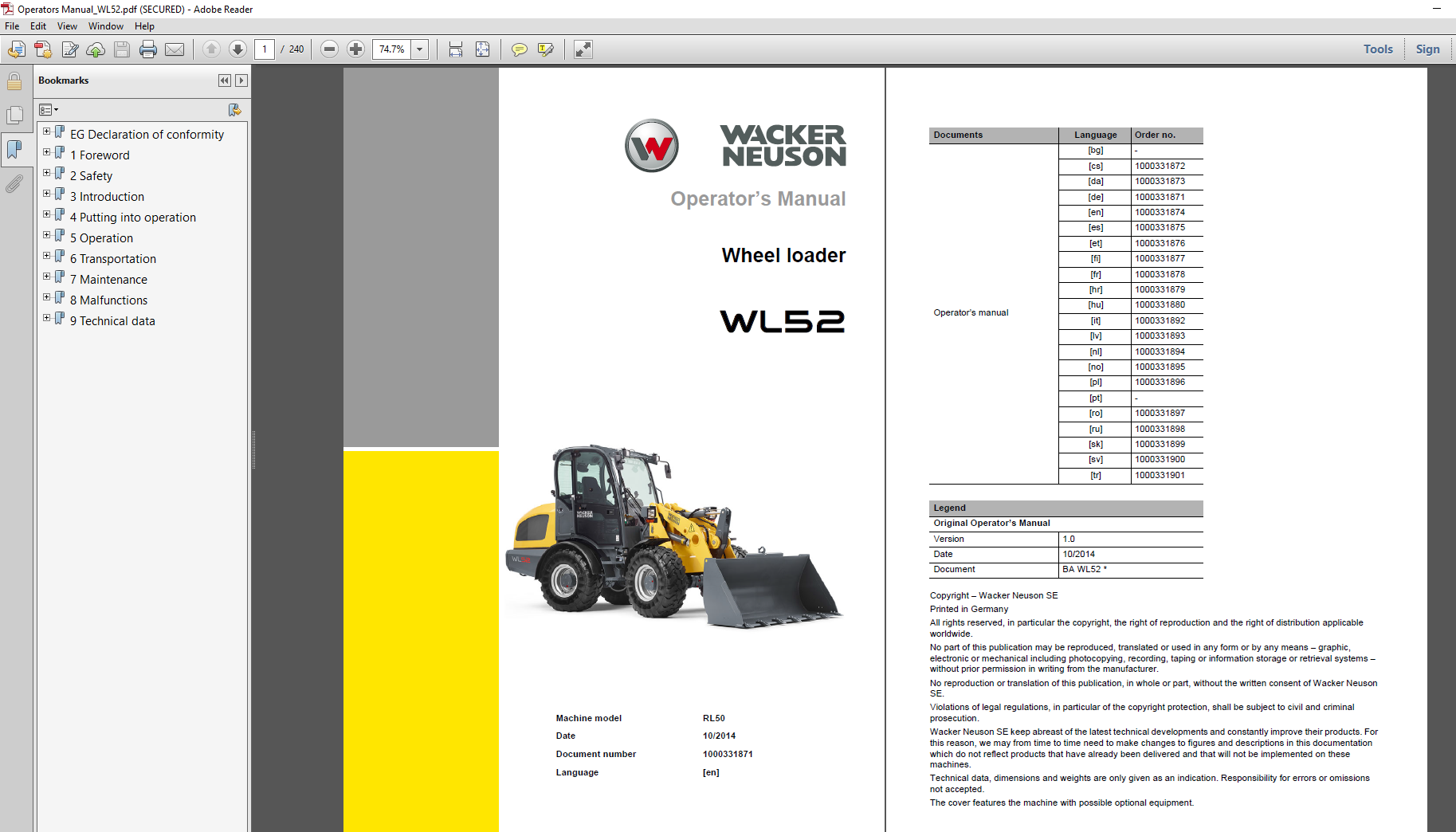Click the document number 1000331871 on cover

coord(728,754)
